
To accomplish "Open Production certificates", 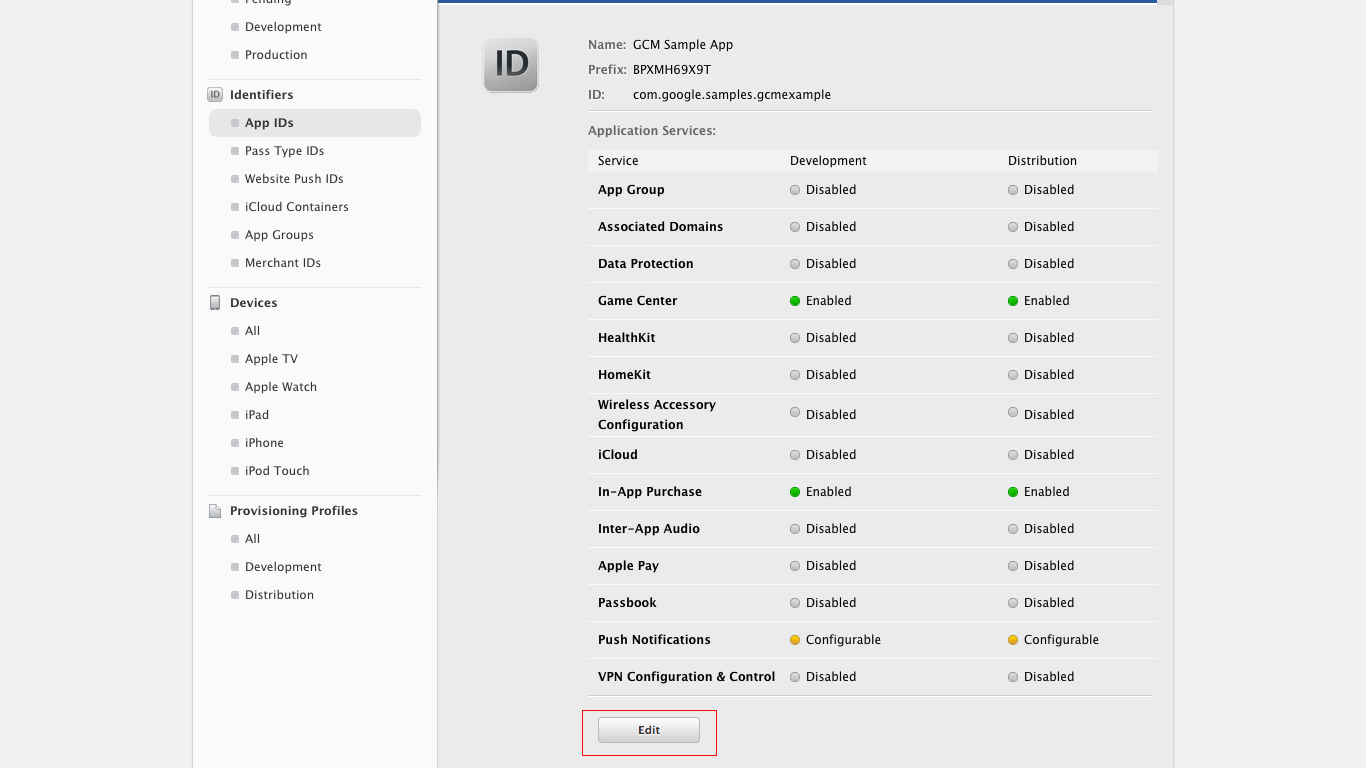I will tap(276, 55).
